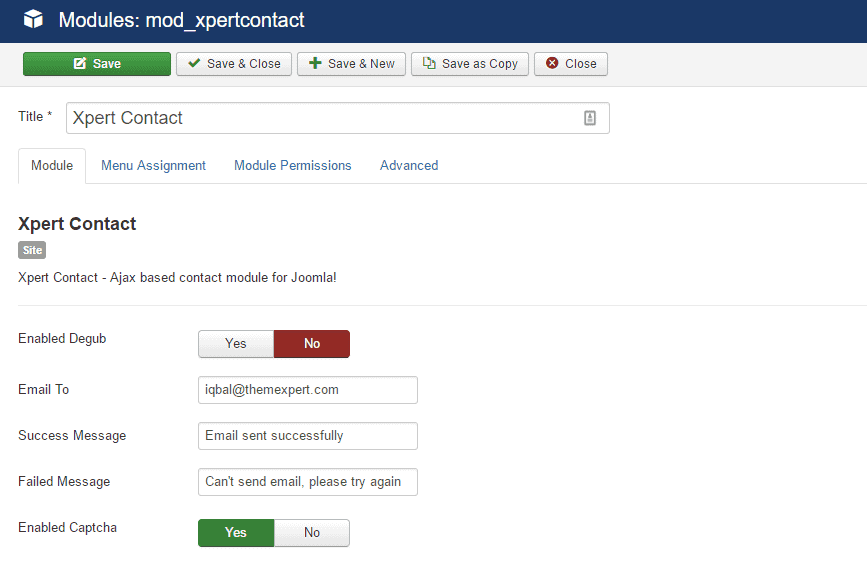
Task: Click the Save button
Action: pos(97,64)
